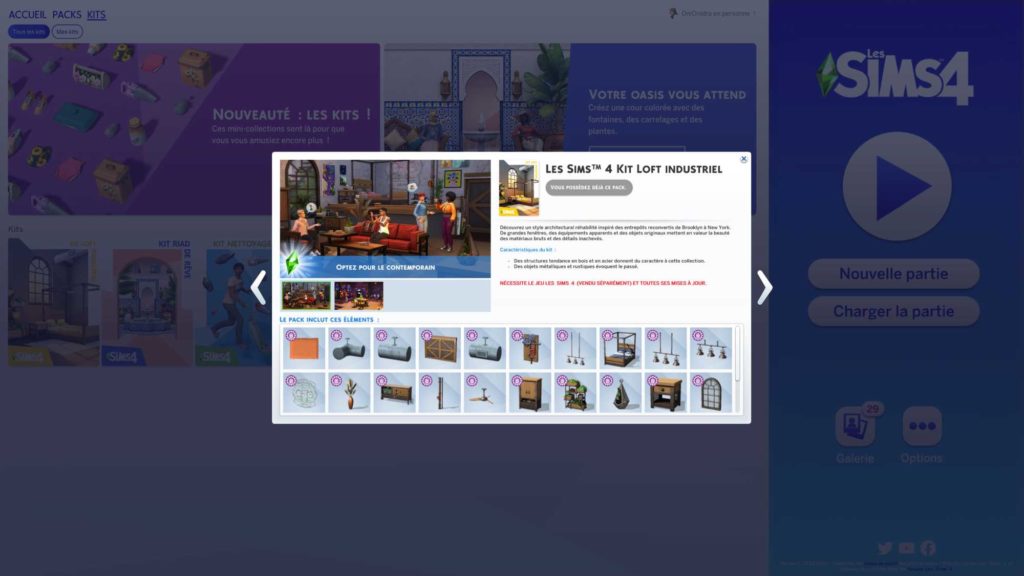Select the arched window item
The image size is (1024, 576).
click(x=711, y=393)
